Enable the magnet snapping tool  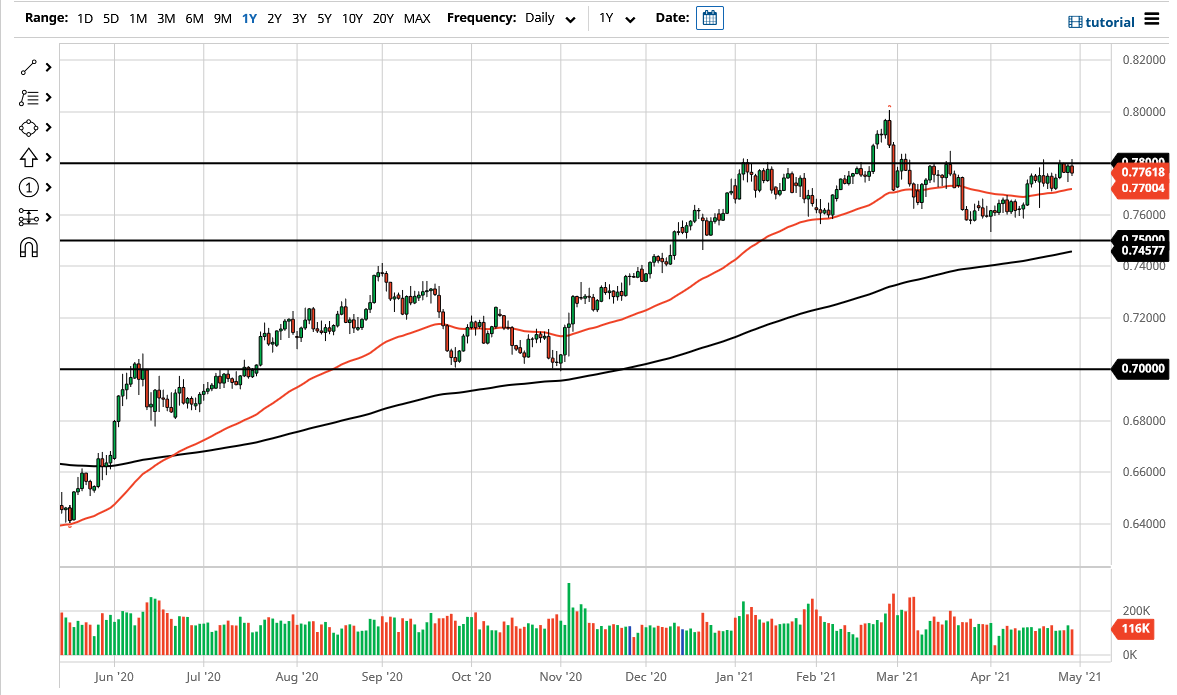28,247
